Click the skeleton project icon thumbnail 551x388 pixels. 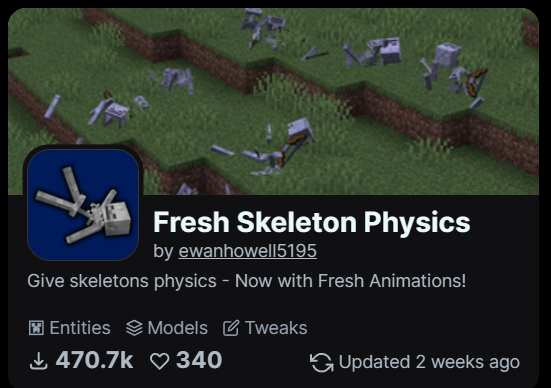tap(83, 205)
